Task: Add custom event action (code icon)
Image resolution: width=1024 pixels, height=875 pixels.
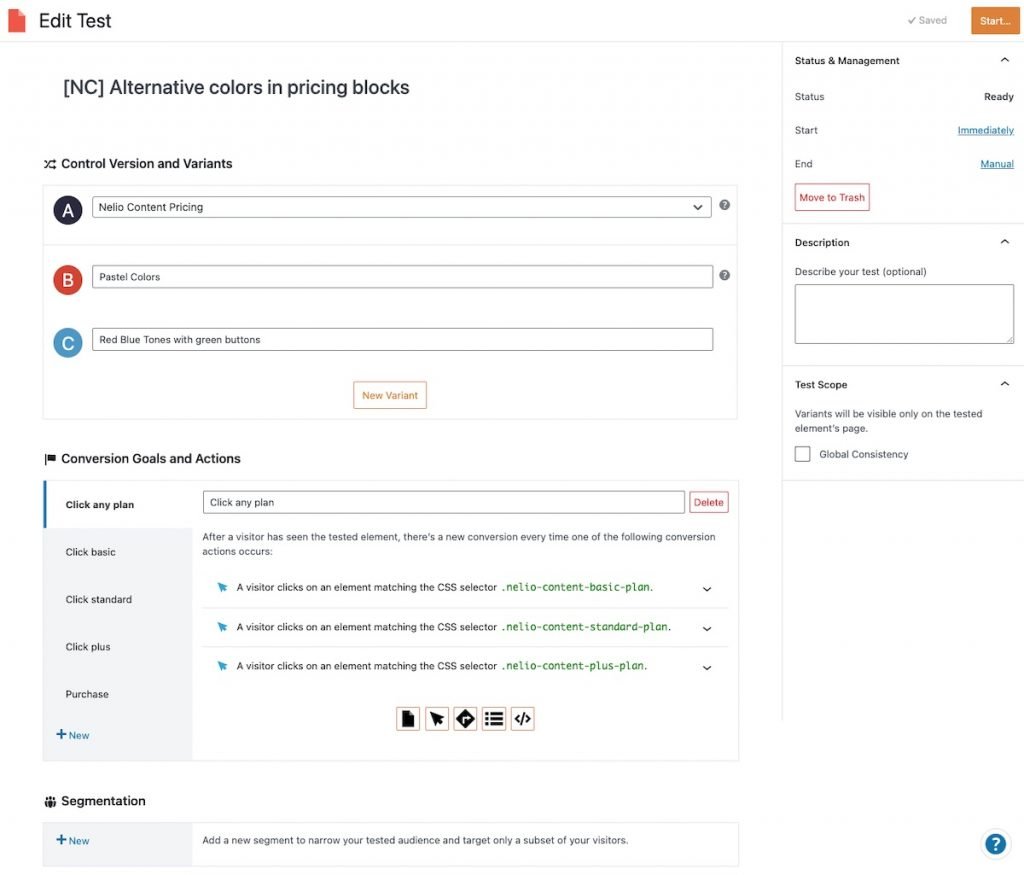Action: click(x=522, y=718)
